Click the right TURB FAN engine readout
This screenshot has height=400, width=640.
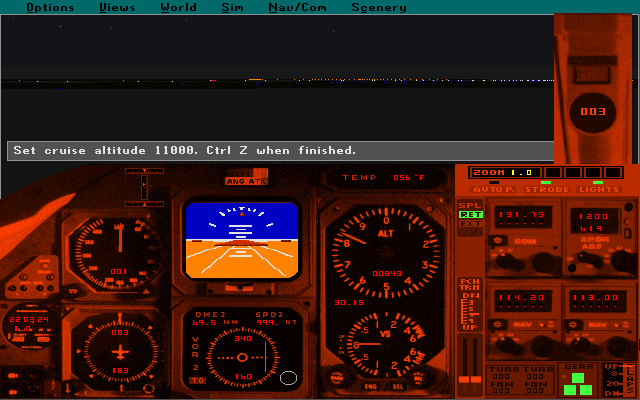coord(536,380)
